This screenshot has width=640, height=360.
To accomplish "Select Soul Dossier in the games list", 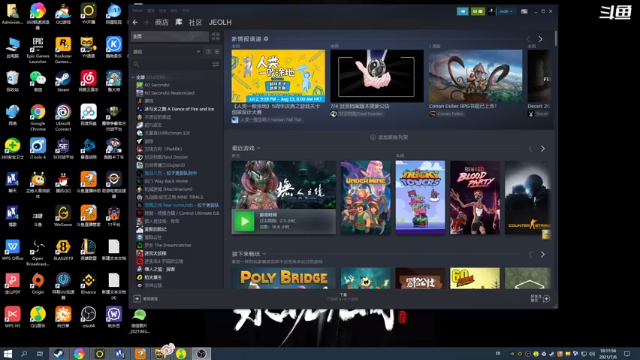I will (x=166, y=157).
